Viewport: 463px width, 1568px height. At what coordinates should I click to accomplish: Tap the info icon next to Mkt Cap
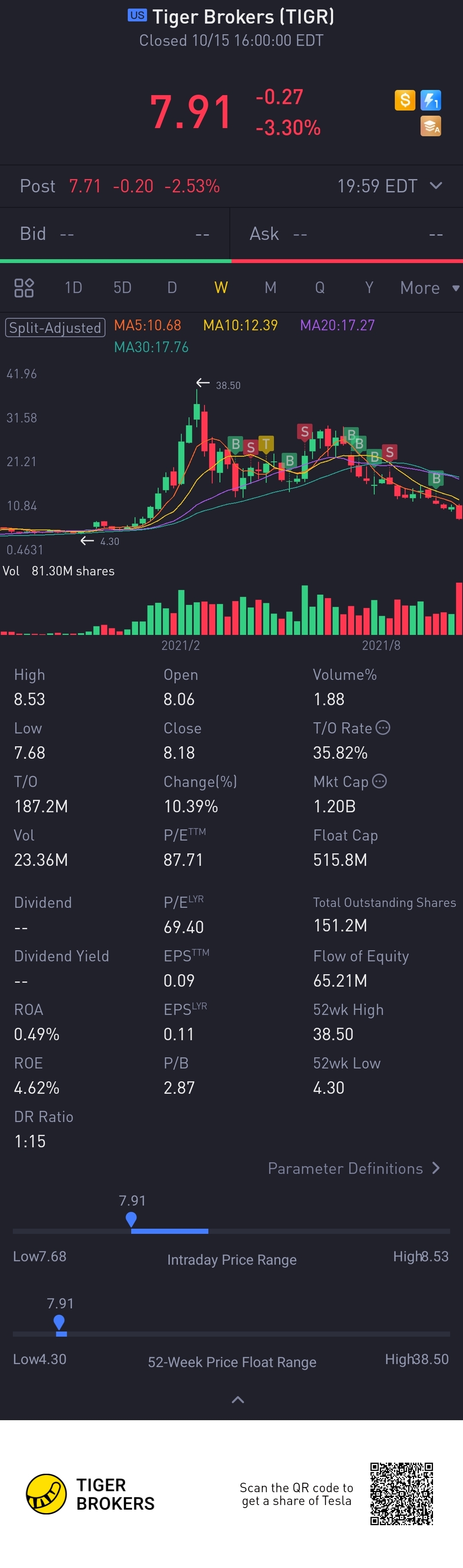(379, 781)
